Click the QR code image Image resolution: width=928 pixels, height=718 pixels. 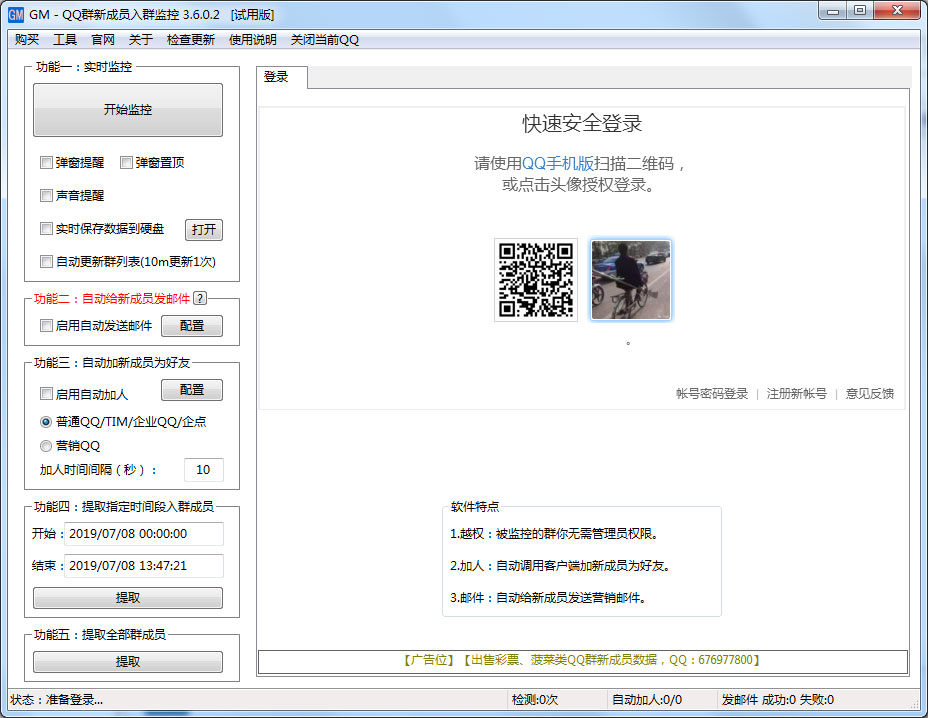coord(536,280)
